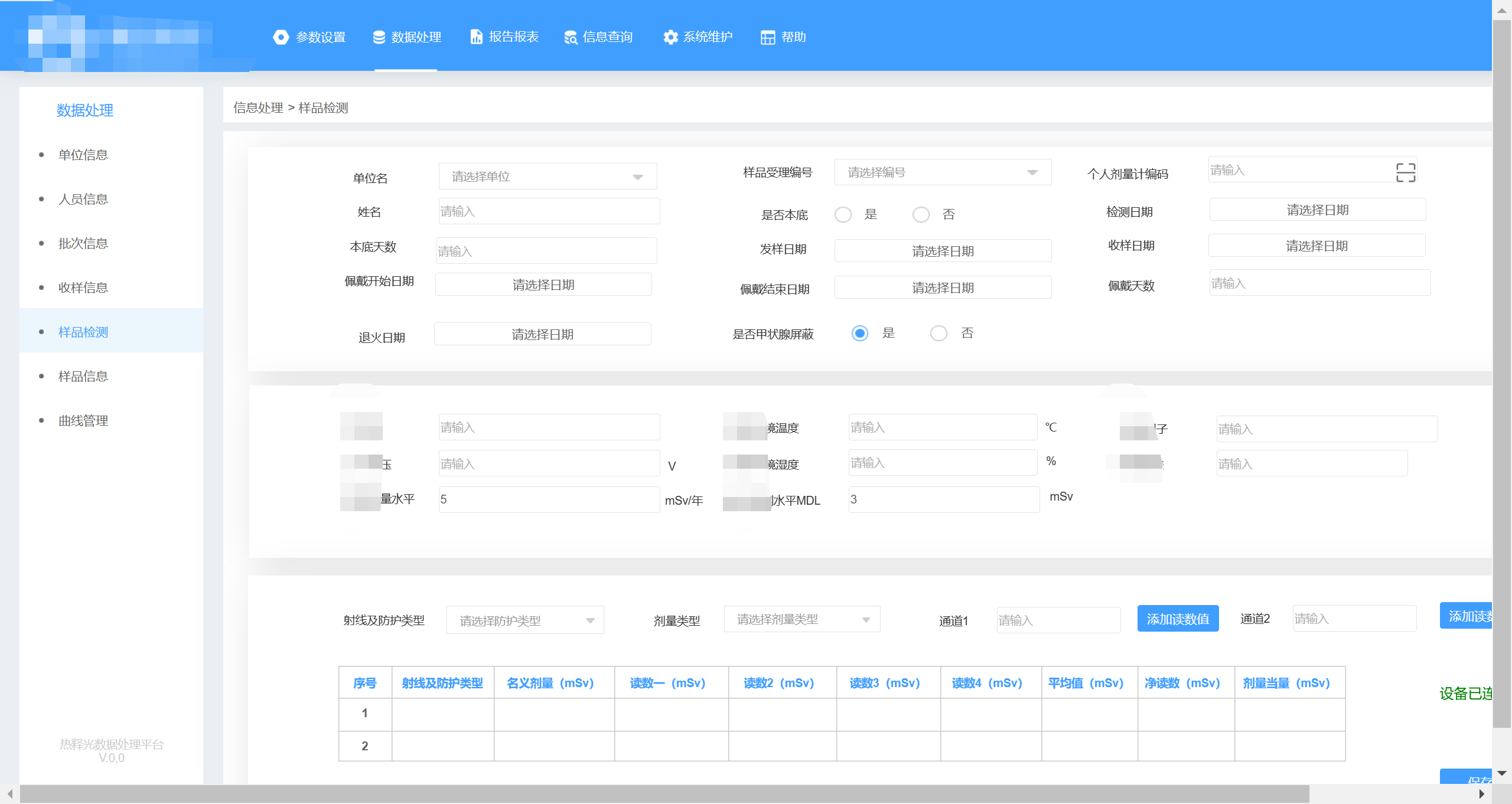1512x804 pixels.
Task: Open 帮助 menu
Action: tap(783, 37)
